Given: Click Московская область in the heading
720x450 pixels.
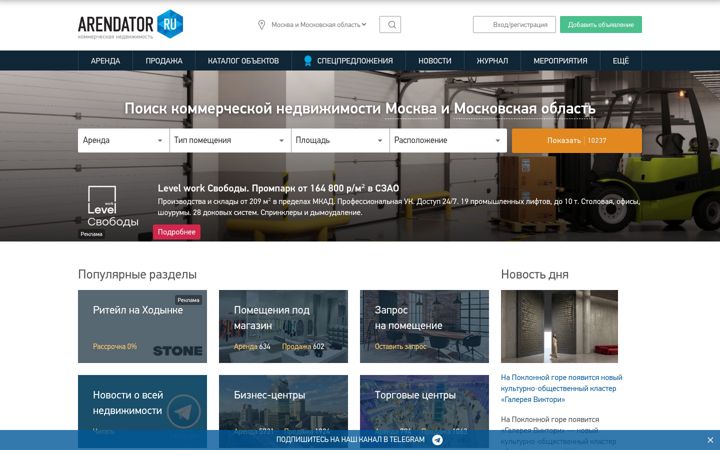Looking at the screenshot, I should pyautogui.click(x=524, y=109).
